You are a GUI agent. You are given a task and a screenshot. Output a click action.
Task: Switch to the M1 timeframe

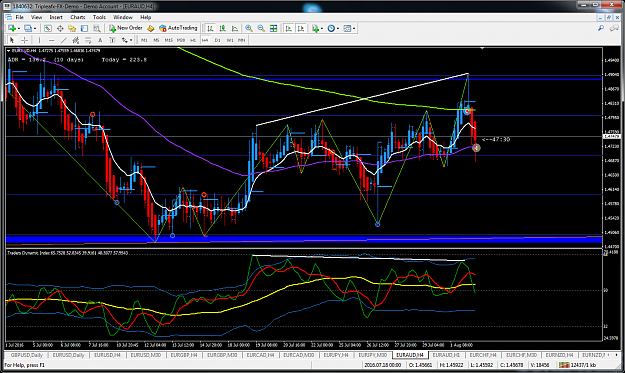144,40
